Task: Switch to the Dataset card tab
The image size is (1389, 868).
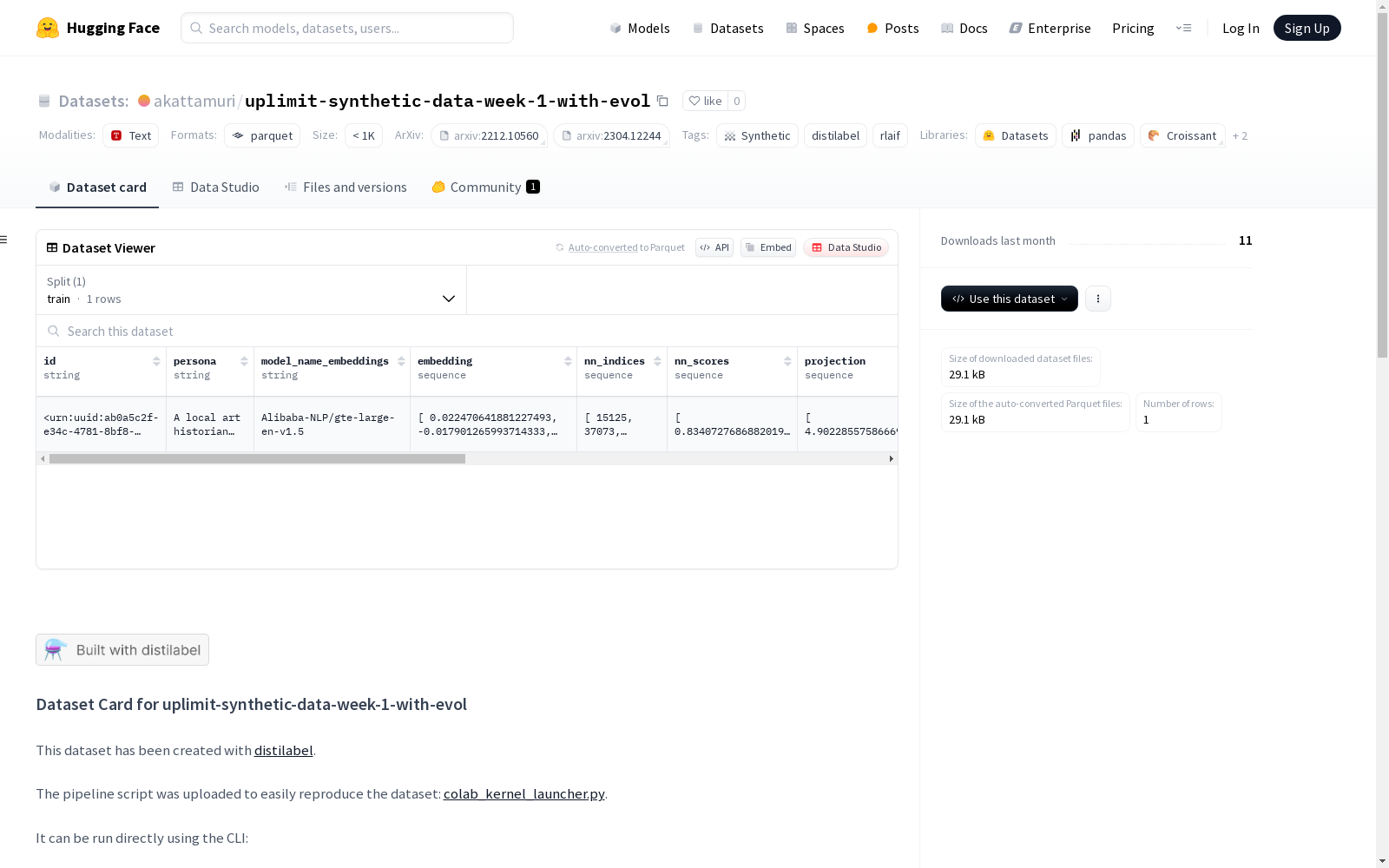Action: 97,187
